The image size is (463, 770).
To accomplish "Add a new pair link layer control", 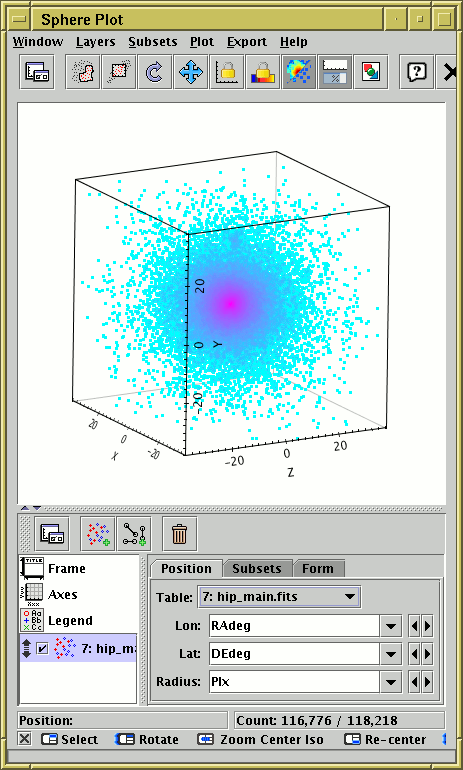I will [x=134, y=533].
